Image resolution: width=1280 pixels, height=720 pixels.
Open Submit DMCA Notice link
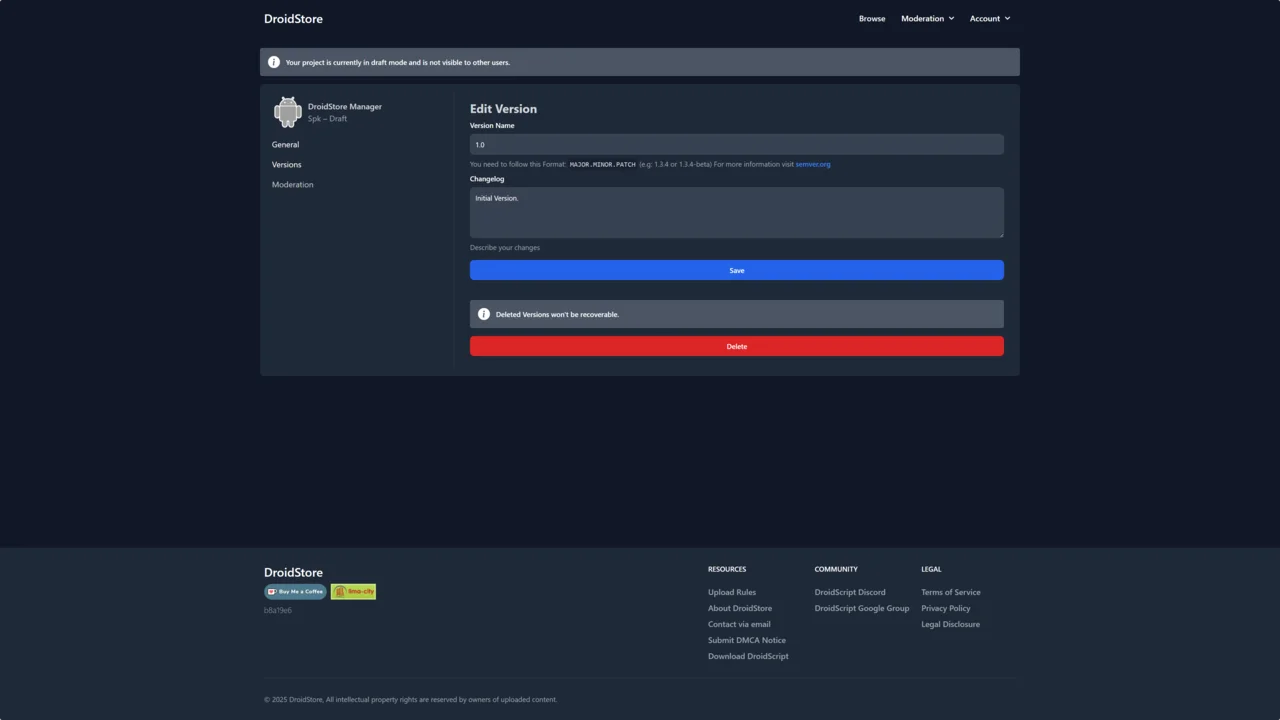(x=747, y=640)
